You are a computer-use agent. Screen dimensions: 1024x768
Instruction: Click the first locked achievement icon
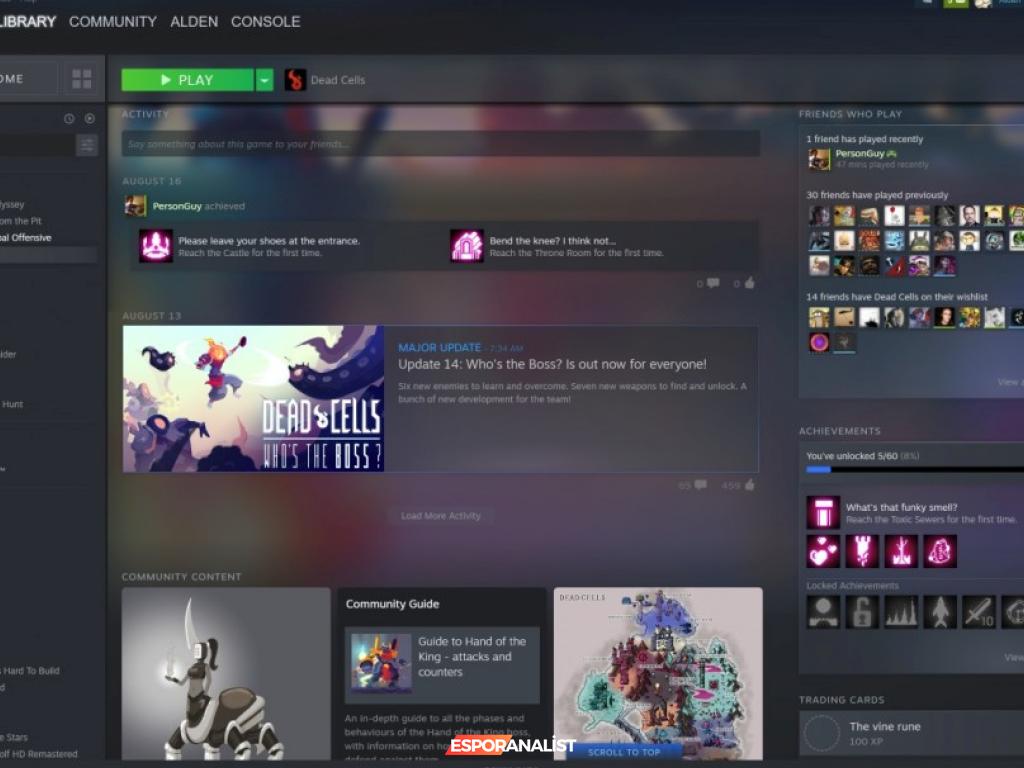tap(823, 612)
